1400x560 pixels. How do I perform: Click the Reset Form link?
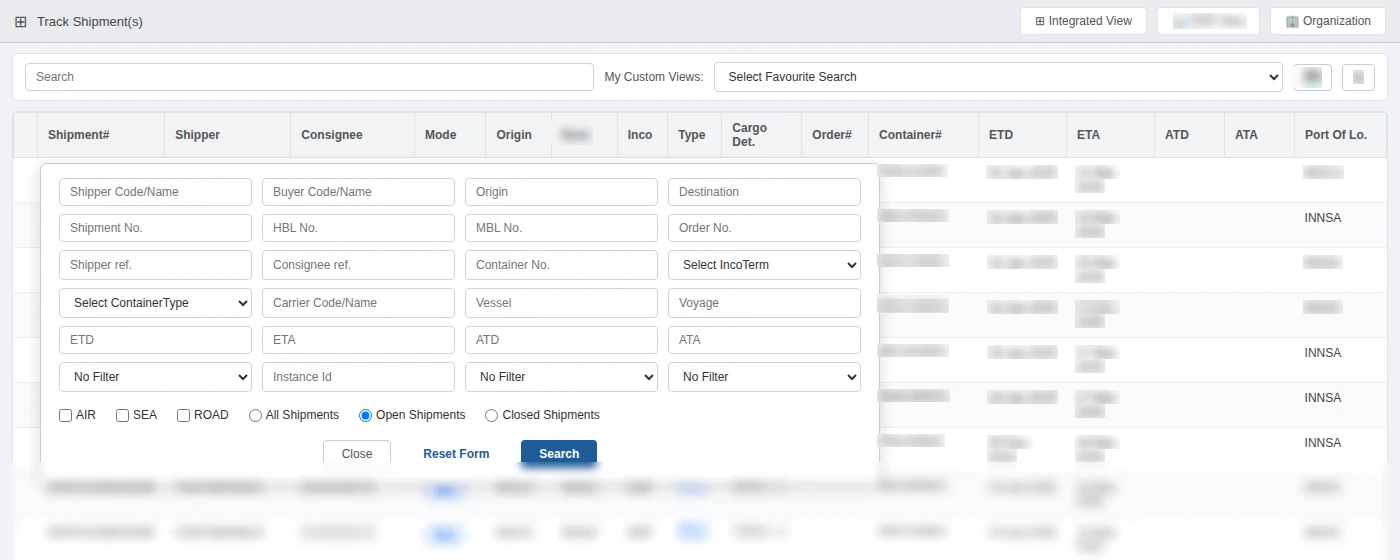pyautogui.click(x=456, y=453)
